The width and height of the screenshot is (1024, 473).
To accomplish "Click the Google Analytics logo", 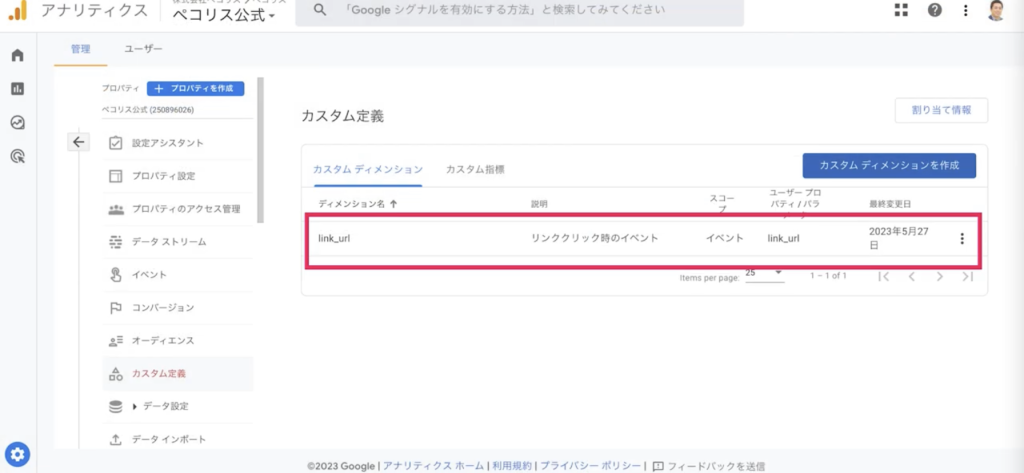I will tap(18, 10).
